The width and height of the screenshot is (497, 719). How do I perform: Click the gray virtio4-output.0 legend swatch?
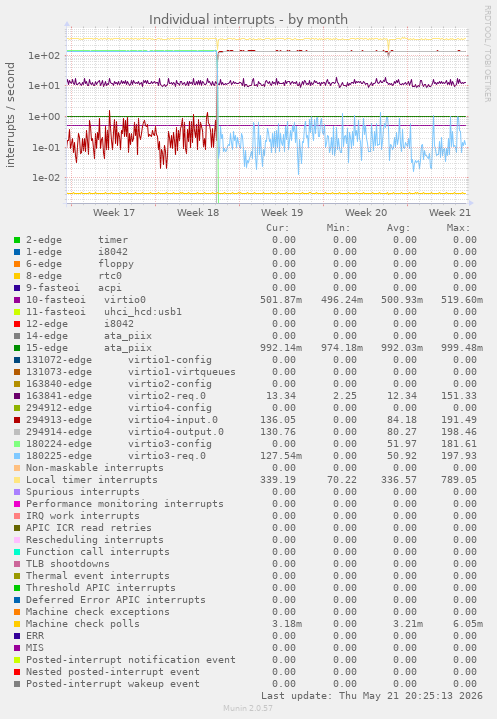[x=17, y=432]
